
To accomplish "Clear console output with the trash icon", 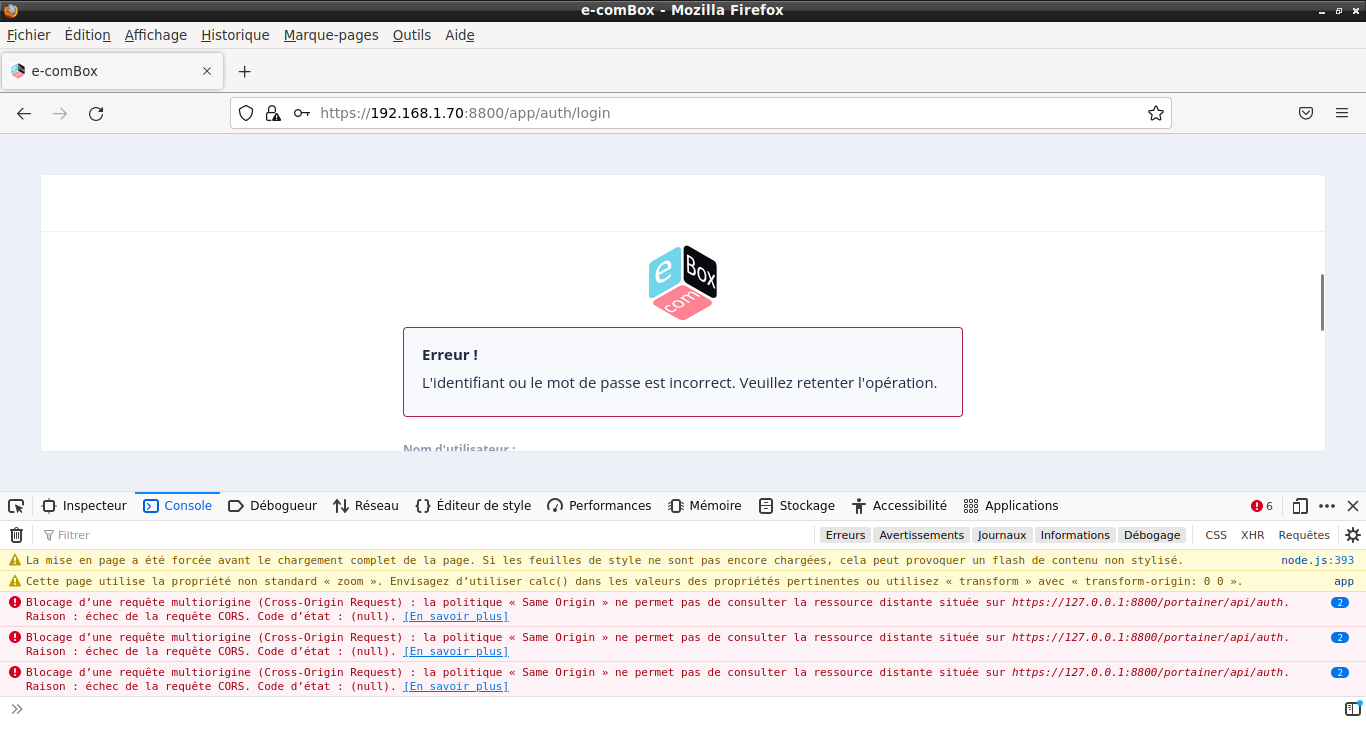I will point(16,535).
